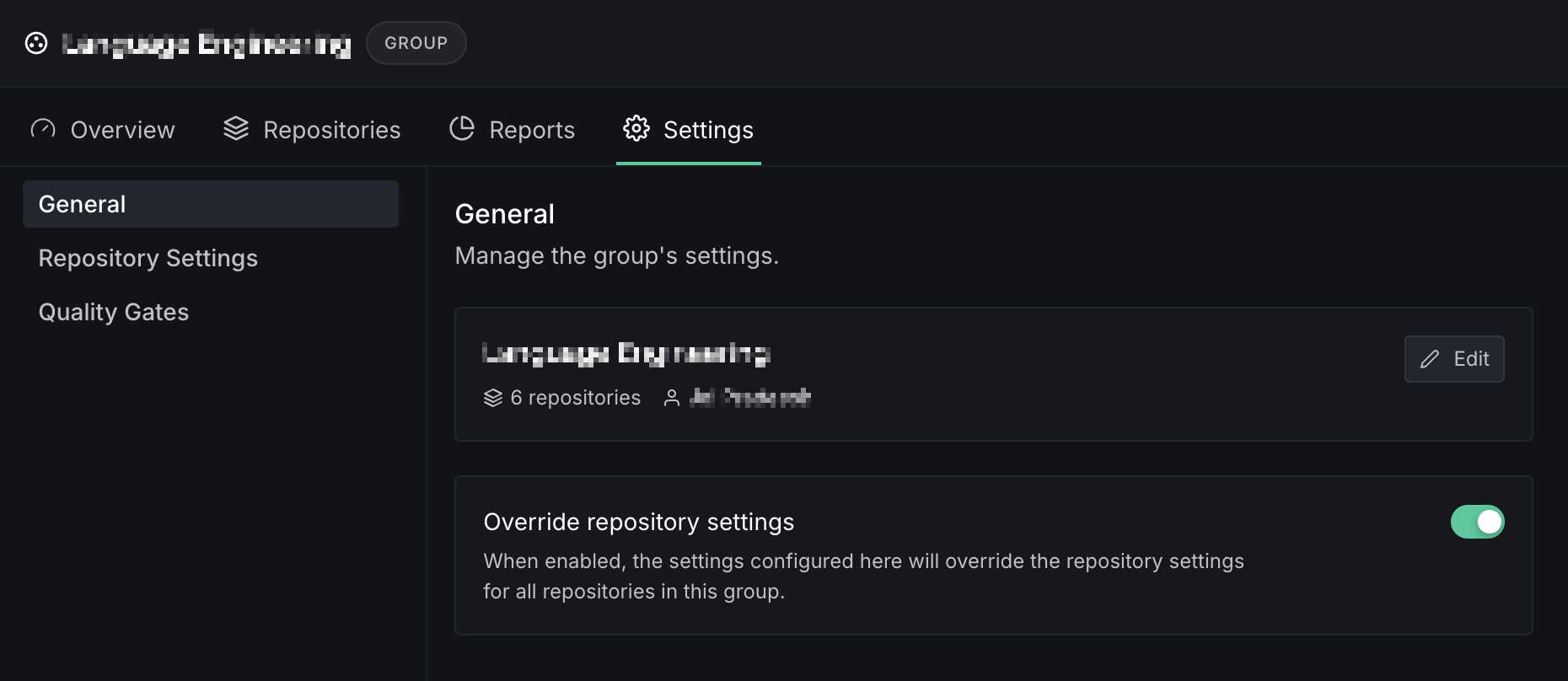The image size is (1568, 681).
Task: Open Quality Gates in the sidebar
Action: click(114, 312)
